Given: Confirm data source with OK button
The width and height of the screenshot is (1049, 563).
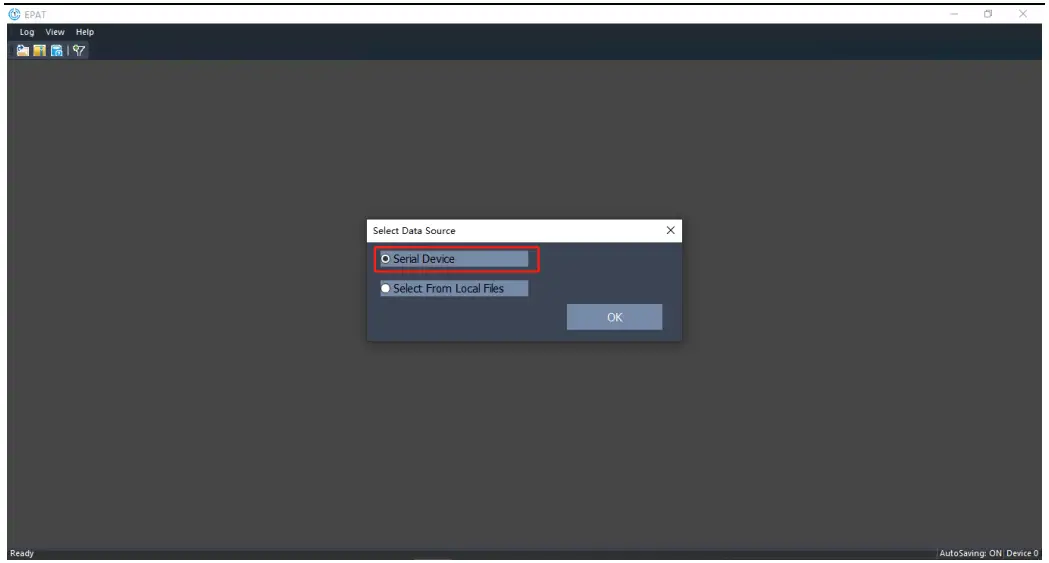Looking at the screenshot, I should tap(614, 317).
